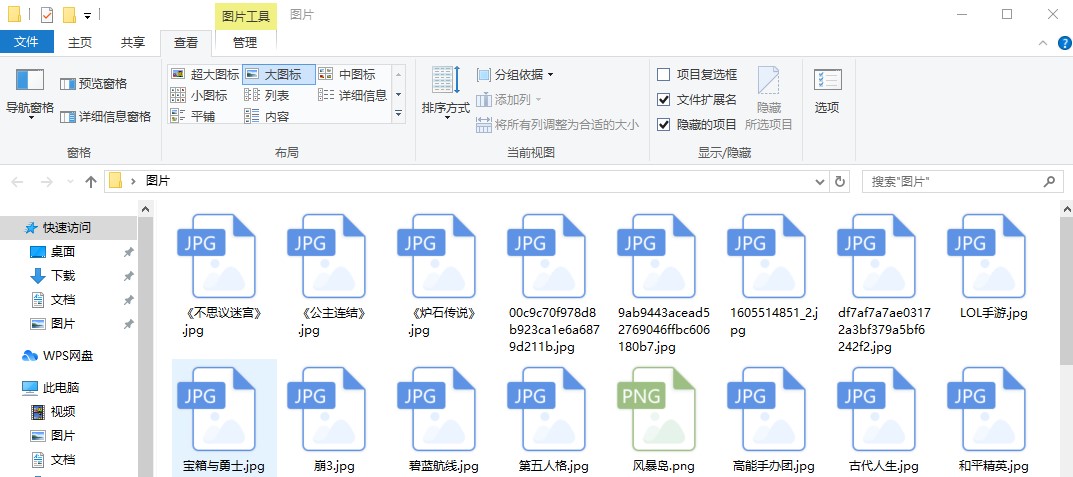Viewport: 1073px width, 477px height.
Task: Select List (列表) layout
Action: (268, 95)
